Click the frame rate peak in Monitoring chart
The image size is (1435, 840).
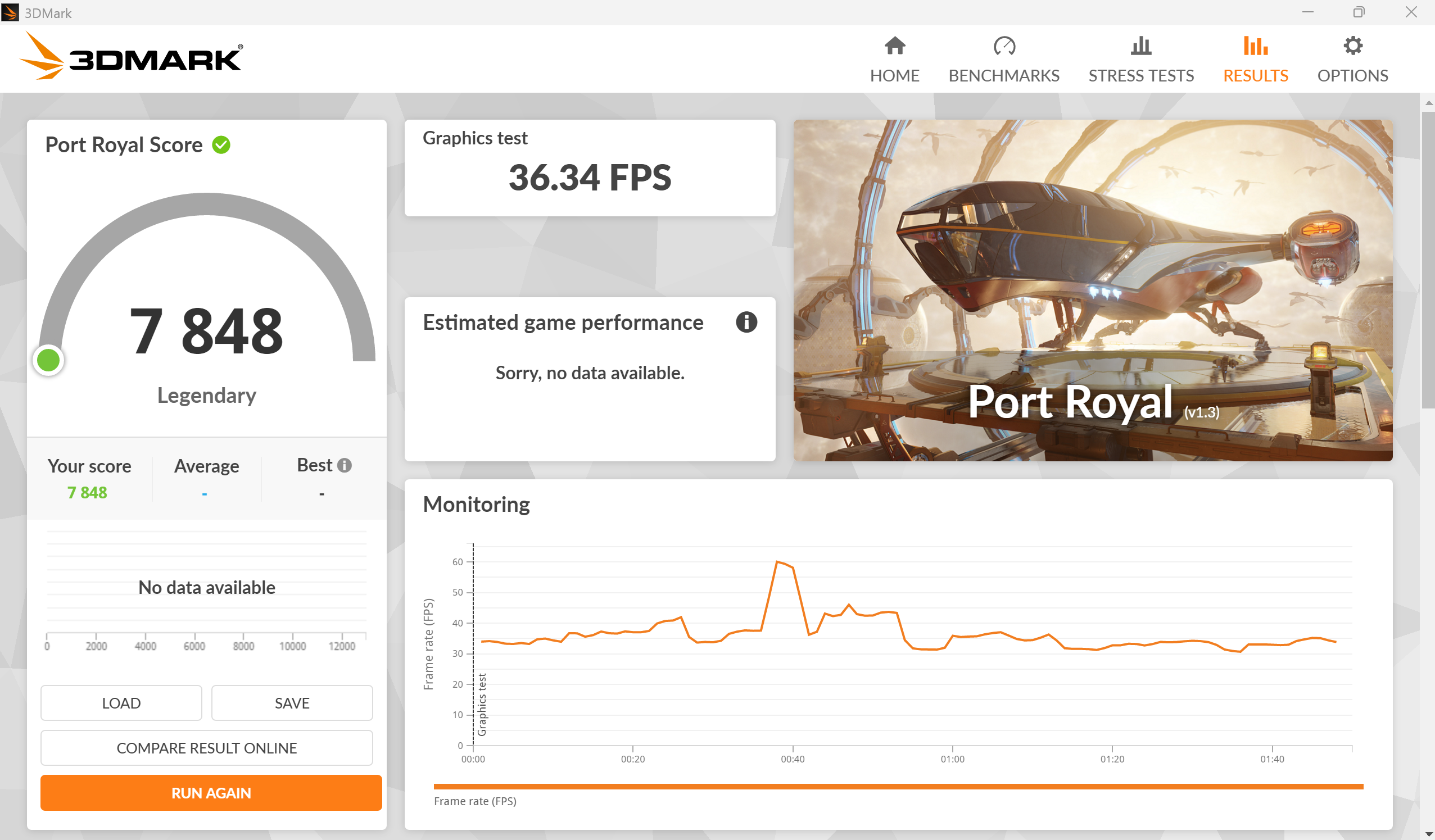(x=777, y=562)
